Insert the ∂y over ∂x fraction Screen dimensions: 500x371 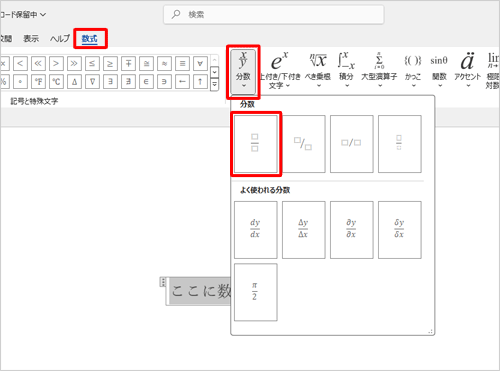(352, 230)
